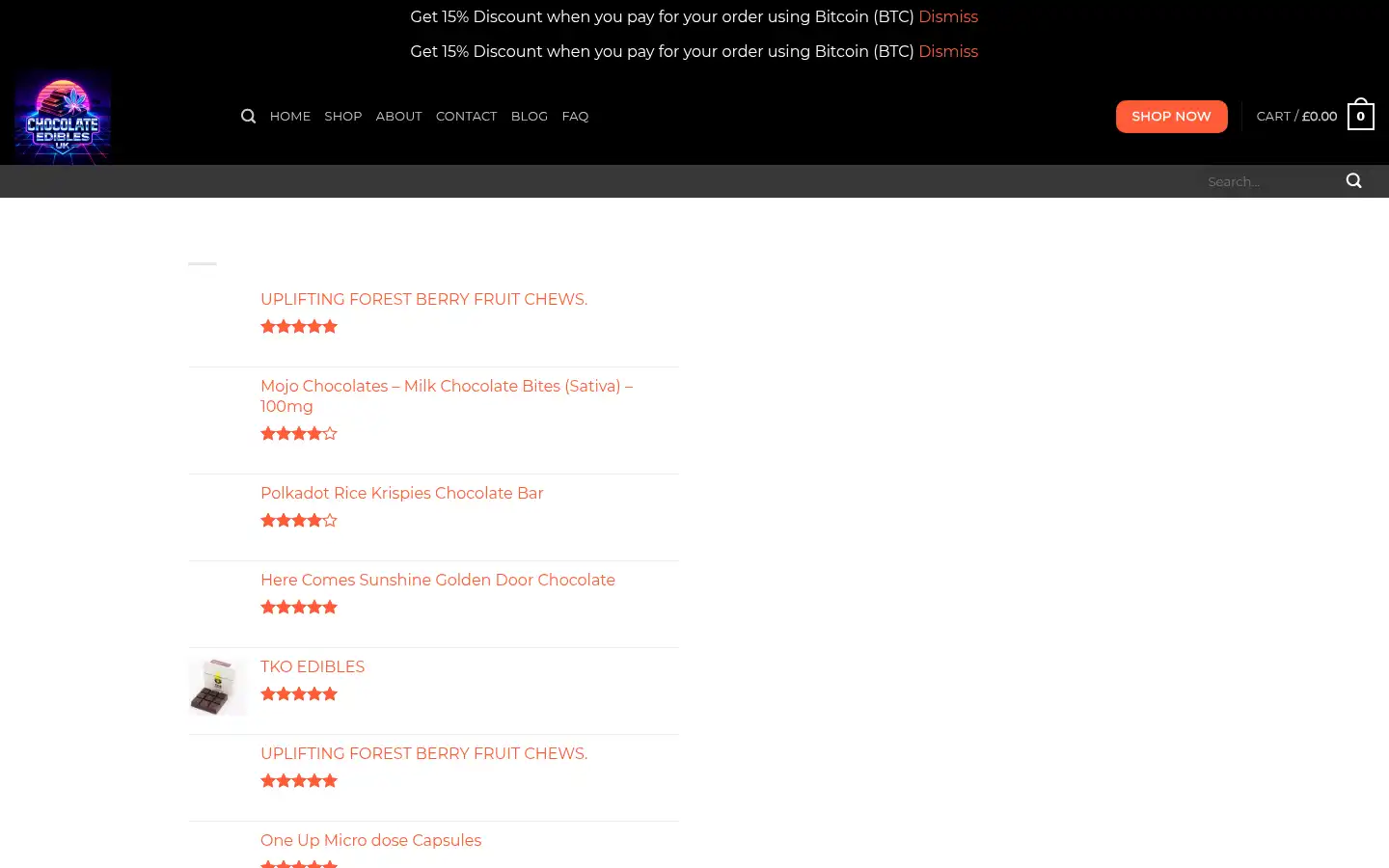Click star rating under TKO EDIBLES

pyautogui.click(x=299, y=693)
